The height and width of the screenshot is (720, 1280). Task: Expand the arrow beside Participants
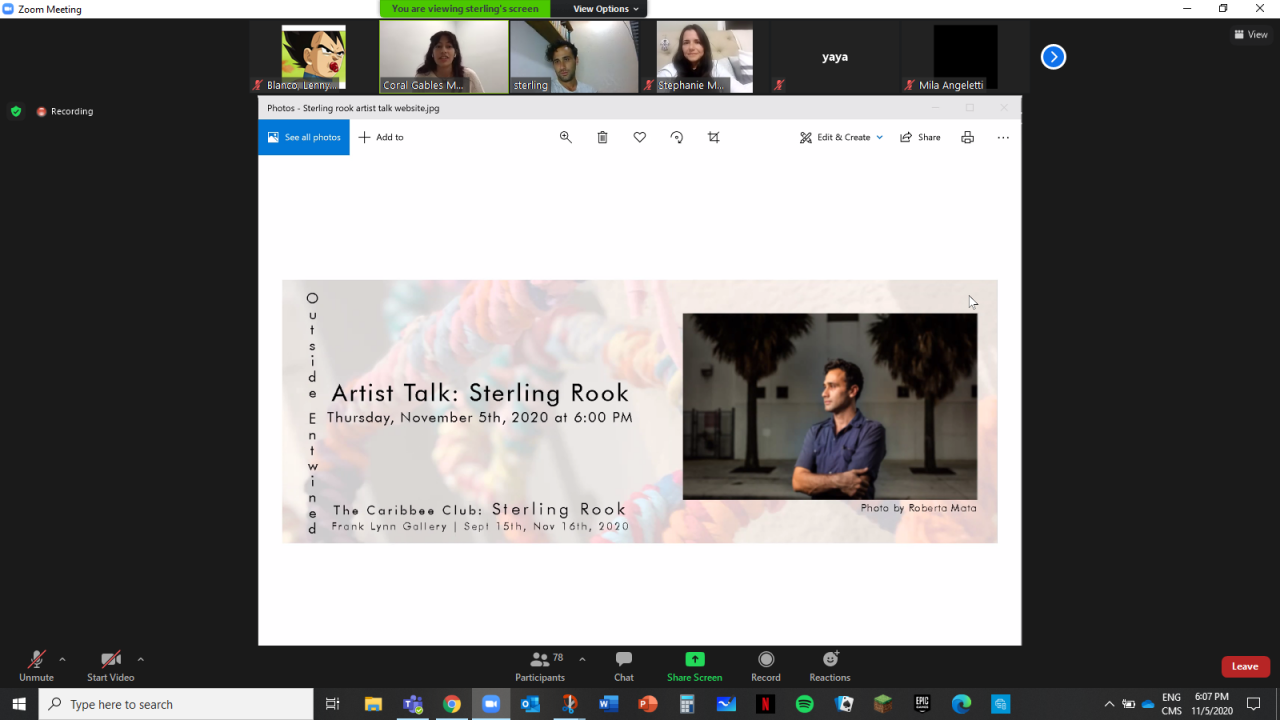pyautogui.click(x=582, y=659)
